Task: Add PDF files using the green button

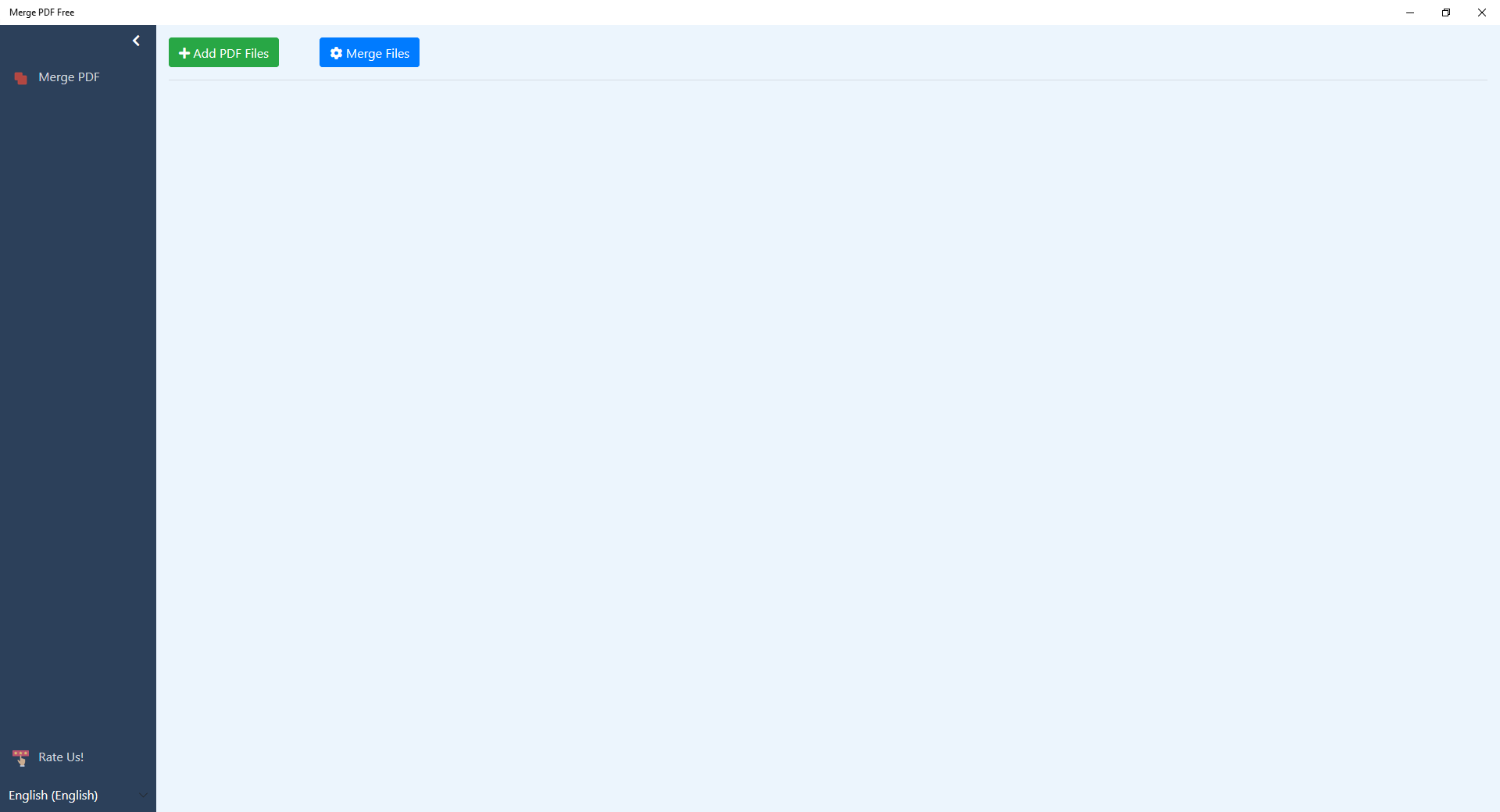Action: pyautogui.click(x=223, y=52)
